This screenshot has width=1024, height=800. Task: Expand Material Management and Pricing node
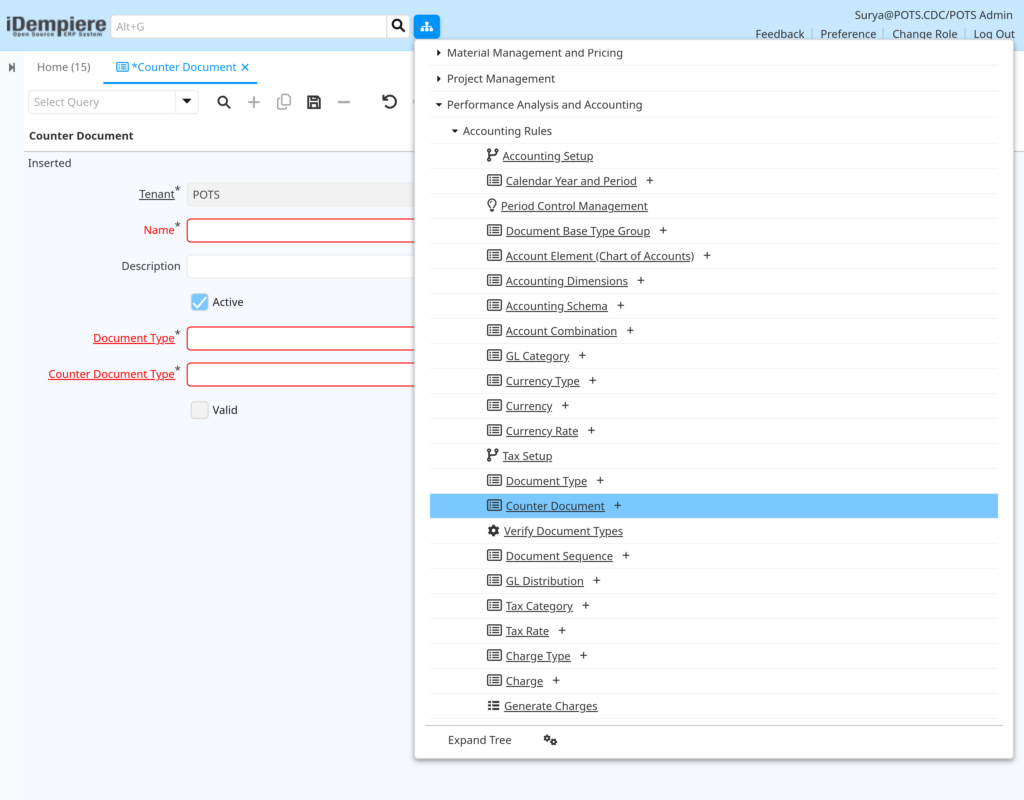pyautogui.click(x=438, y=53)
